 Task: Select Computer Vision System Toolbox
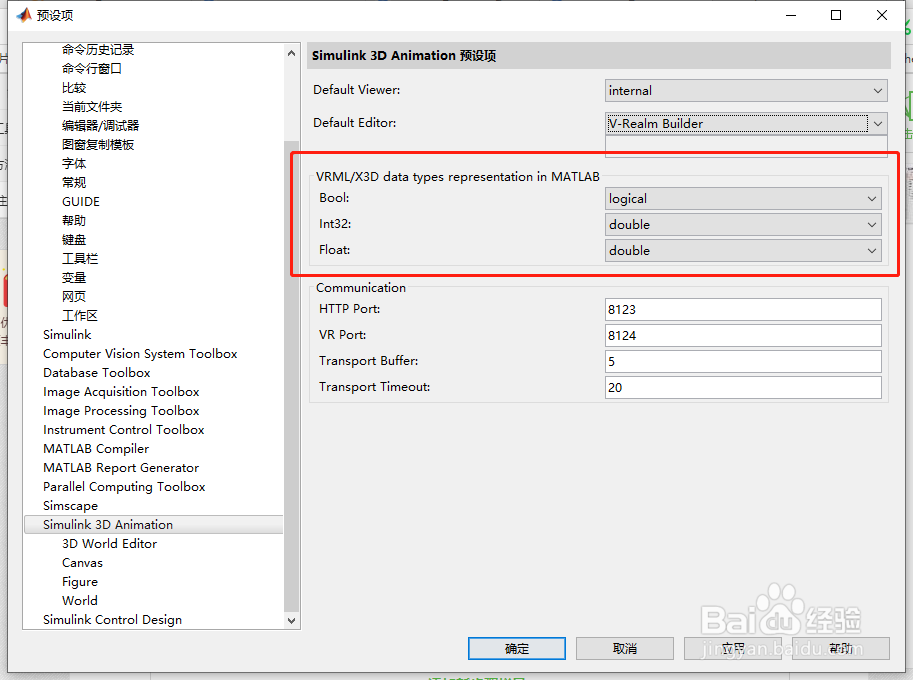click(x=140, y=353)
